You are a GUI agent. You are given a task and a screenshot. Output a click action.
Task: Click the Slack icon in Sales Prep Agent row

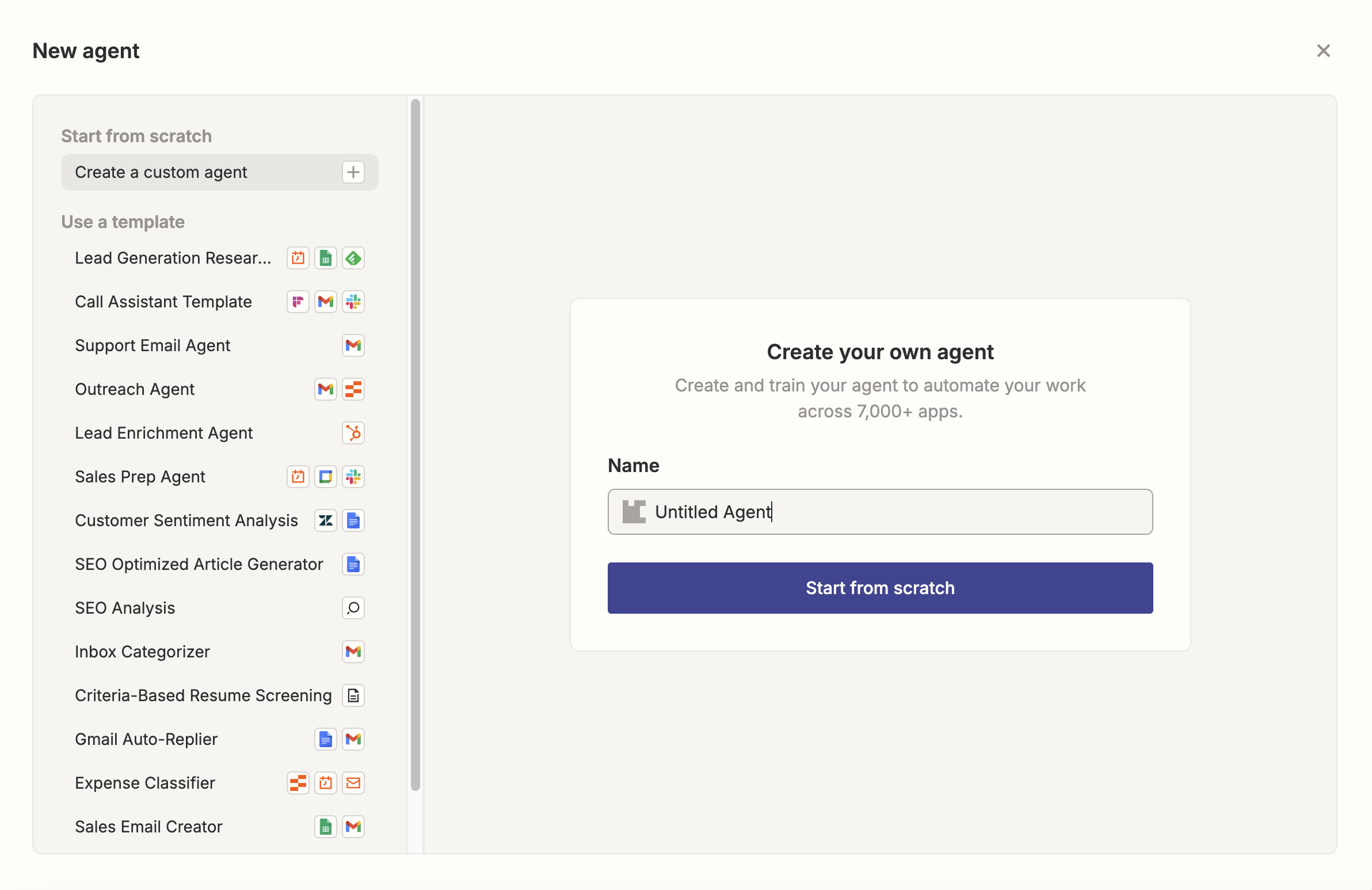click(x=353, y=477)
